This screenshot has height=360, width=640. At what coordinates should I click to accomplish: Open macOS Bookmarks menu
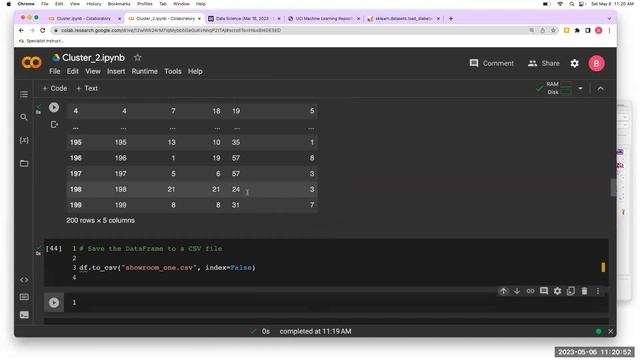tap(119, 4)
